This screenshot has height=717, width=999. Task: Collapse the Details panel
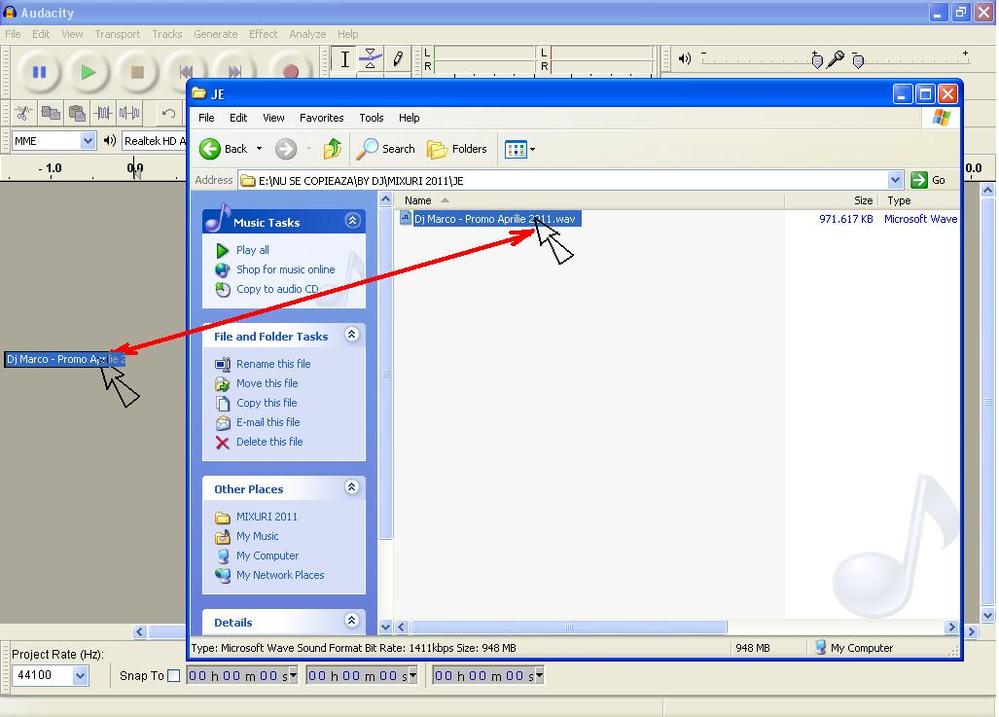click(352, 620)
